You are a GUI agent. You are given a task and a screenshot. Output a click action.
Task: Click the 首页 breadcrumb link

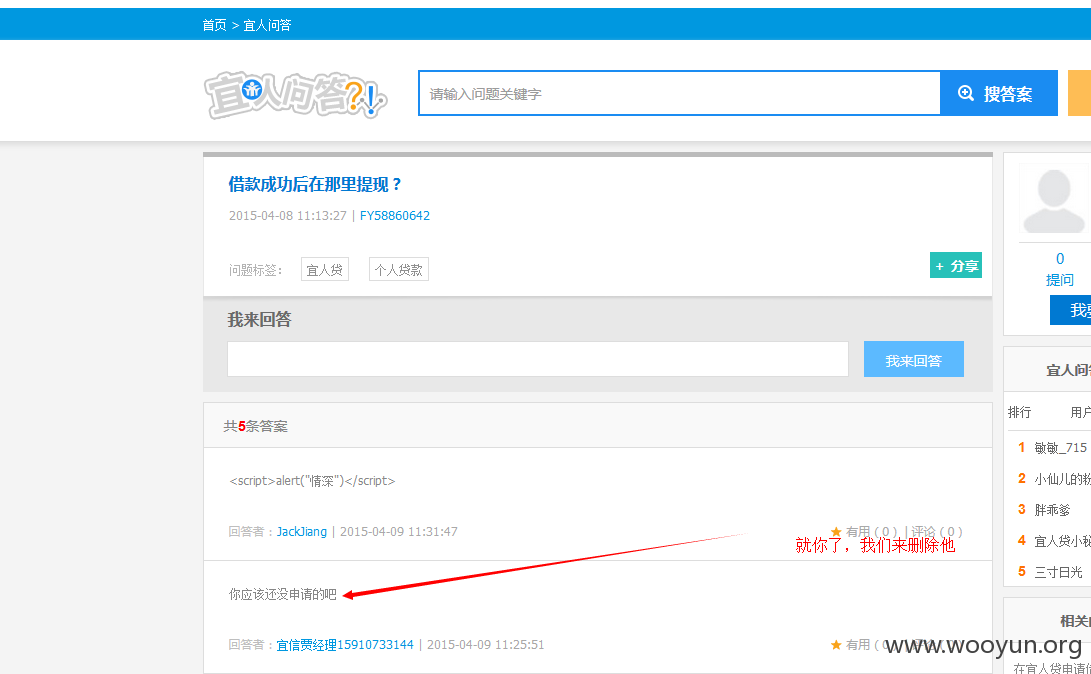pos(214,25)
